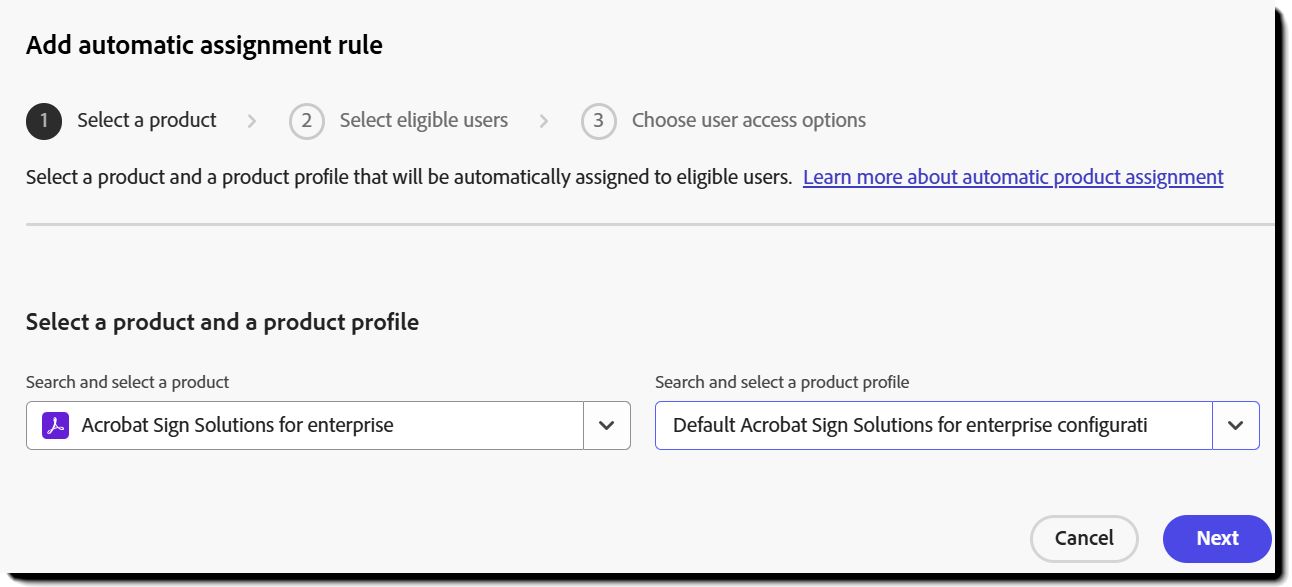1292x587 pixels.
Task: Go to Select a product step
Action: coord(147,120)
